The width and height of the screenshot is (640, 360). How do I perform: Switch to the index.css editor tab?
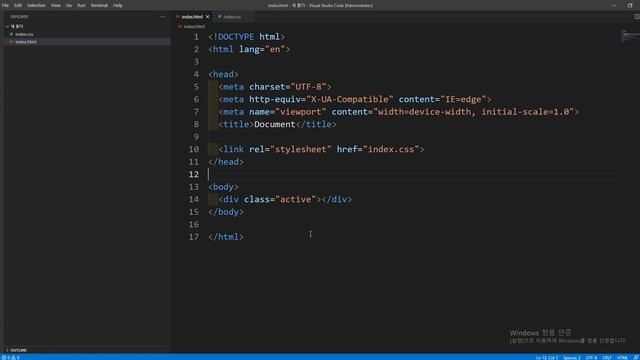(232, 17)
